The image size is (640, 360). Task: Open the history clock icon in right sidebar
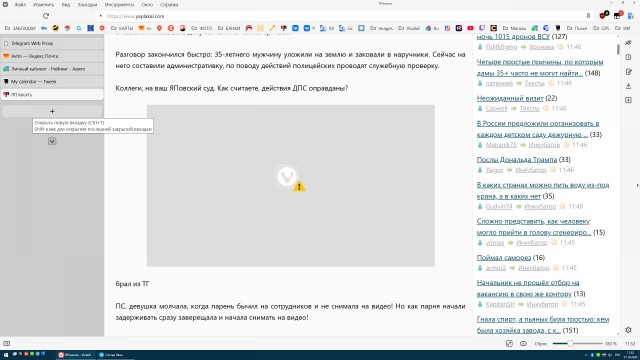pyautogui.click(x=629, y=58)
